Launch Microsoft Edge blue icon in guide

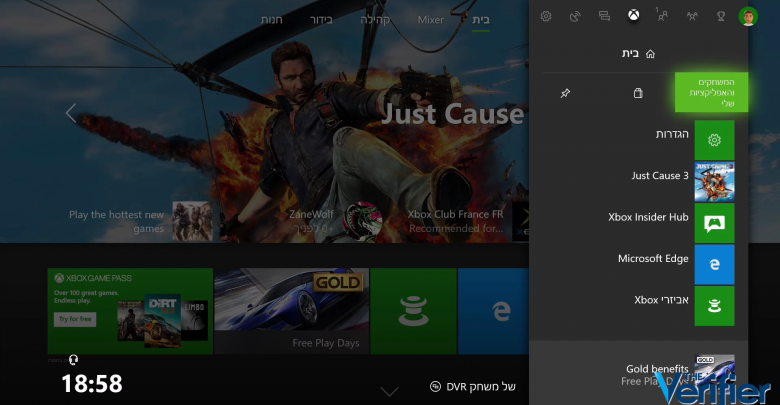(x=714, y=264)
